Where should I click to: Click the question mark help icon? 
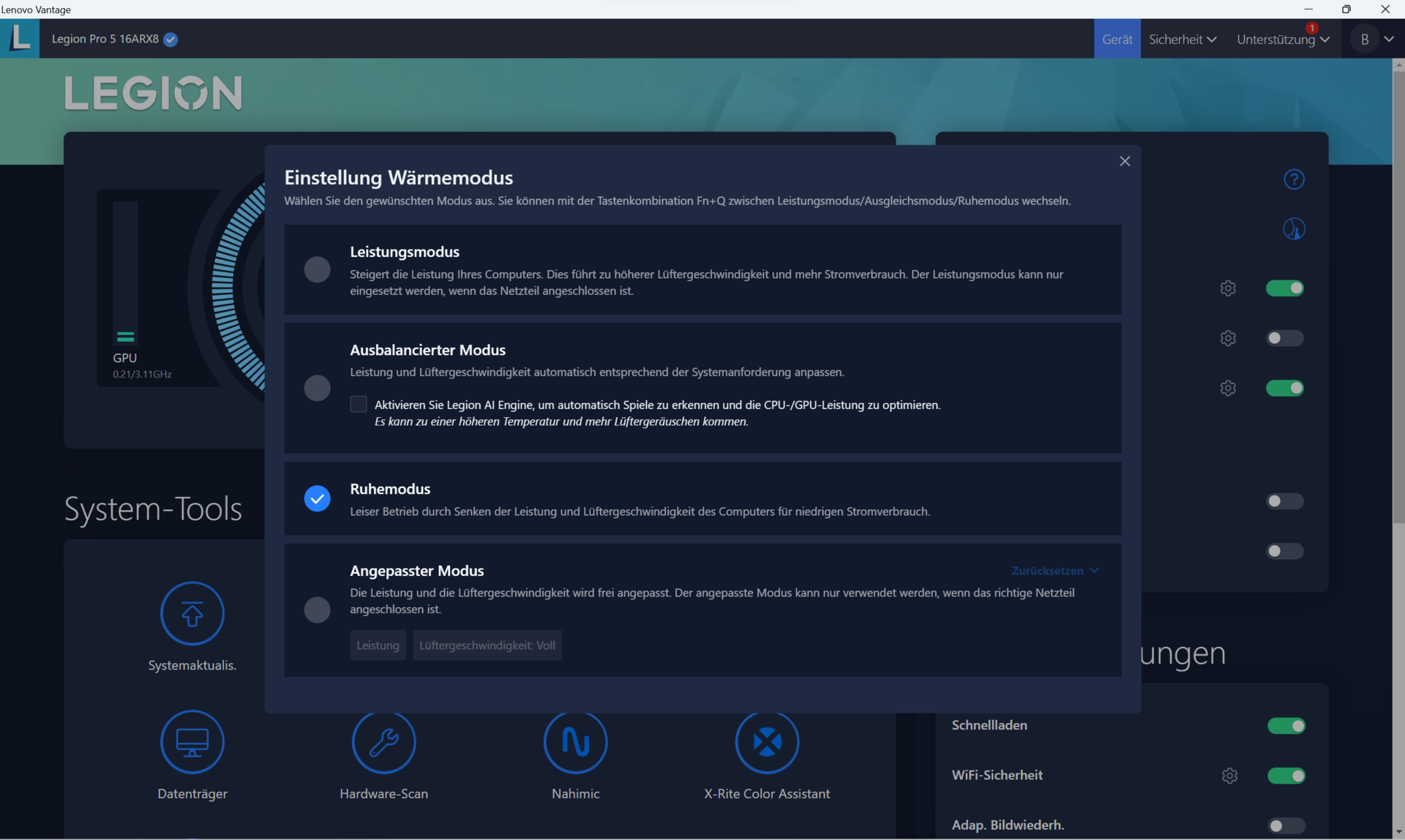coord(1294,179)
